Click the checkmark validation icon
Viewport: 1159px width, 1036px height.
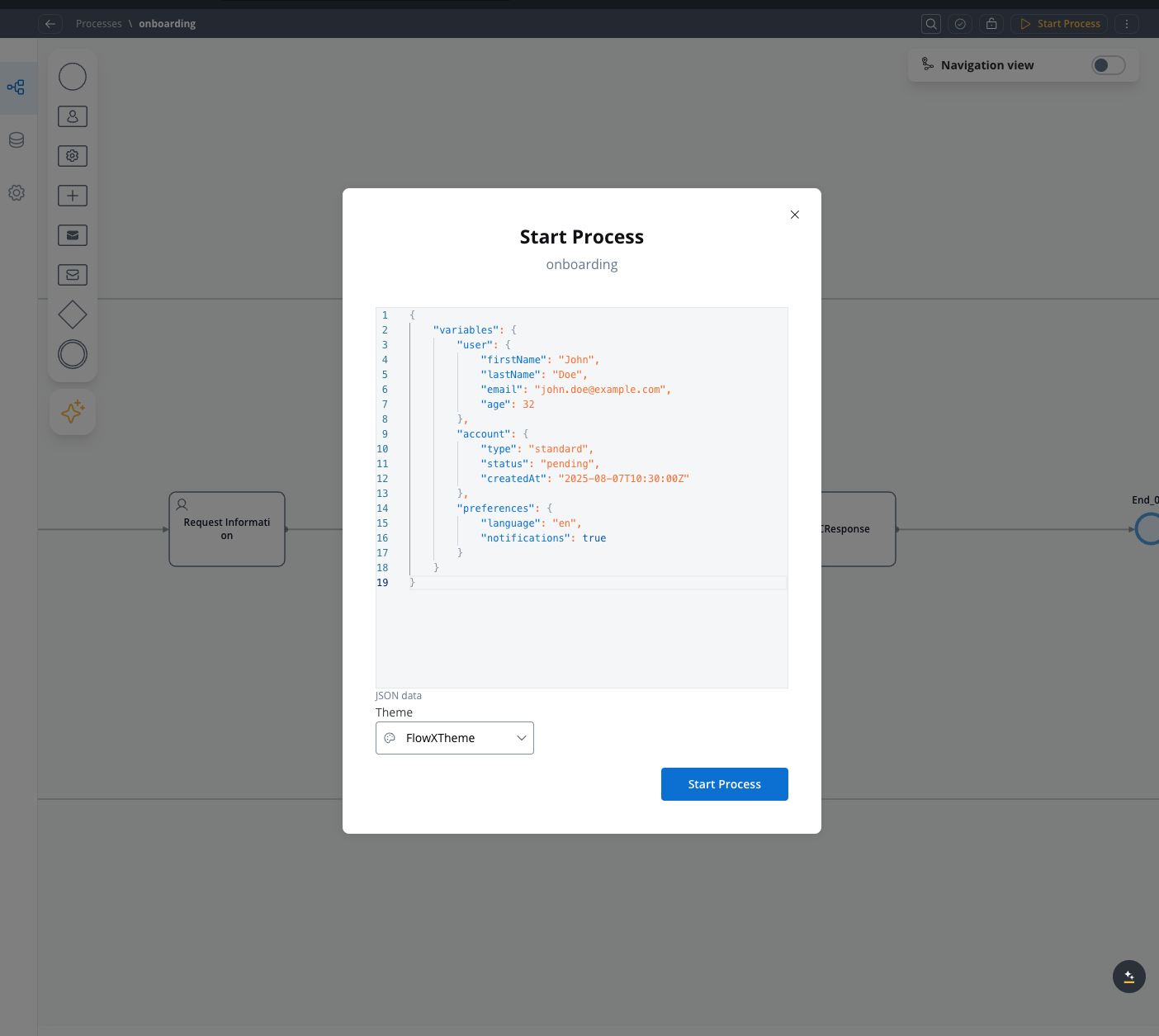pyautogui.click(x=960, y=24)
